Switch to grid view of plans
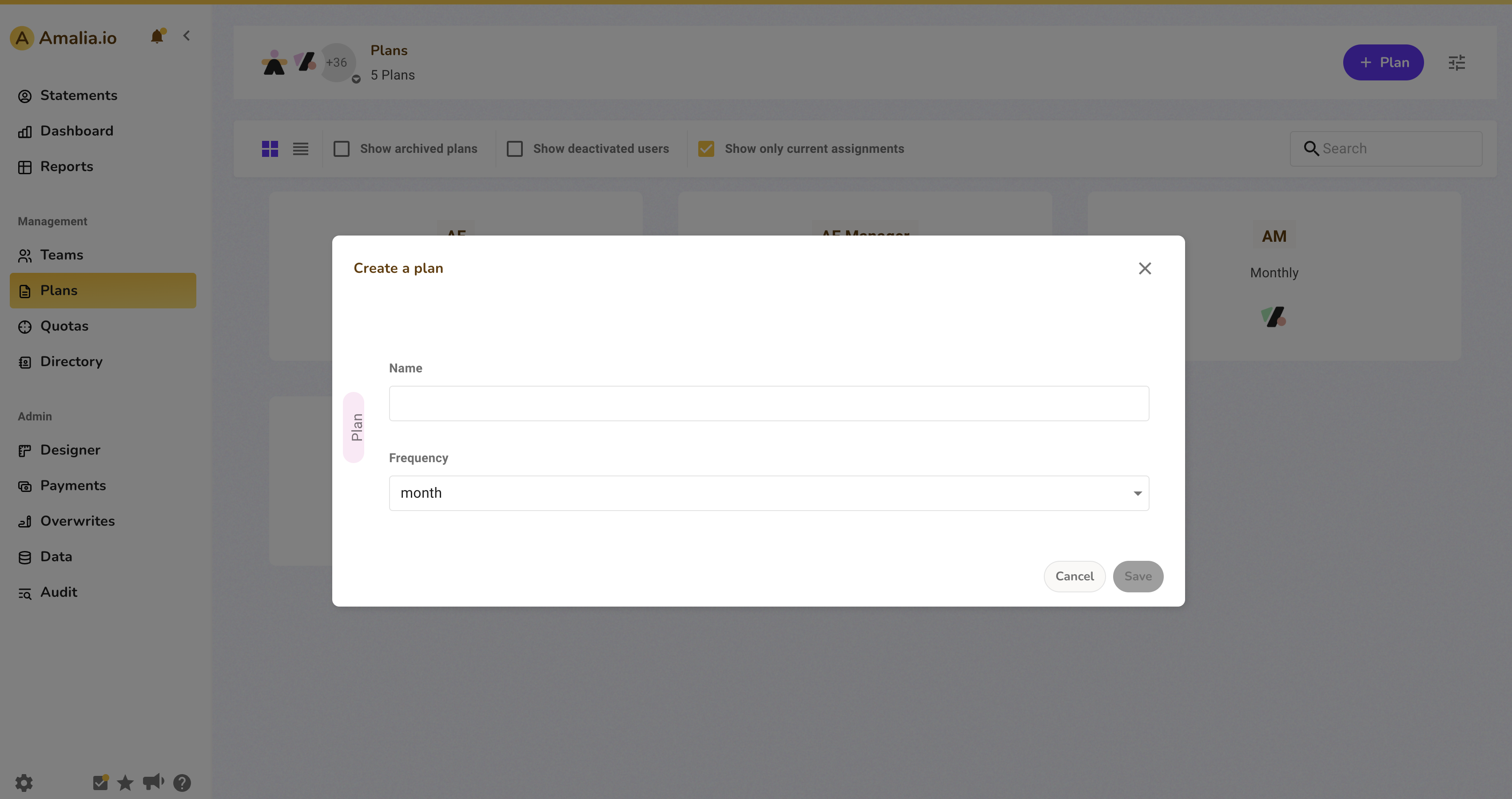This screenshot has height=799, width=1512. tap(270, 149)
